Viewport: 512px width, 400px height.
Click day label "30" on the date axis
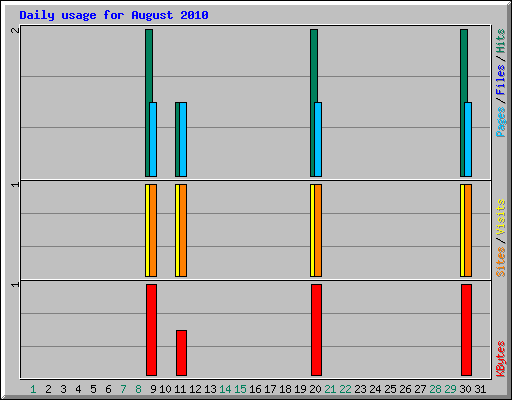click(465, 389)
